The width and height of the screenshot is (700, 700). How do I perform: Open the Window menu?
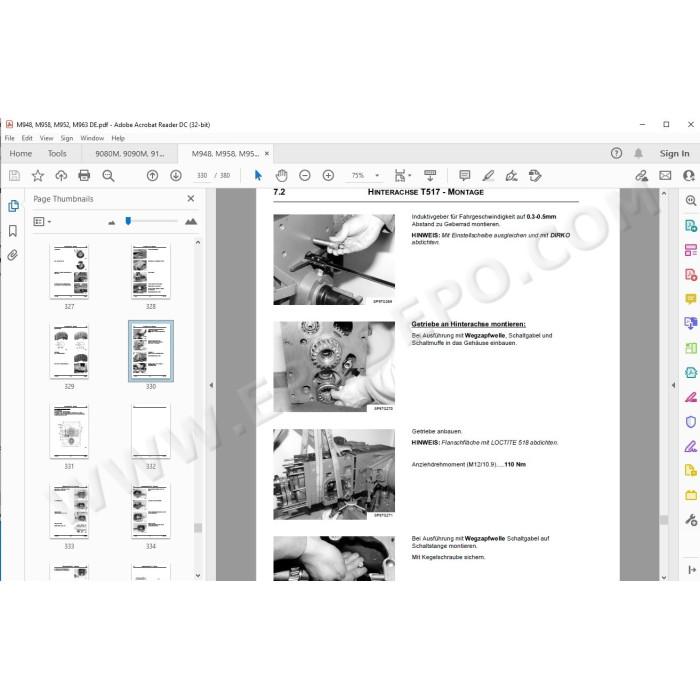[92, 138]
